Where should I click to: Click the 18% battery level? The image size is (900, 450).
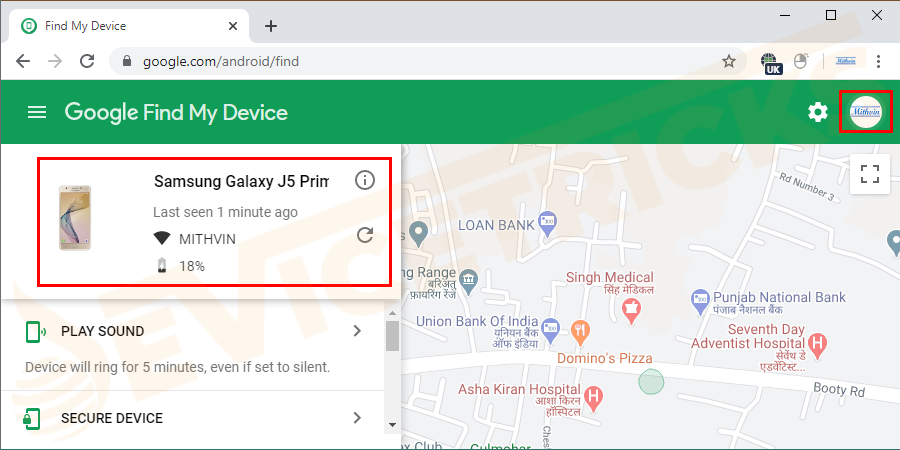click(x=192, y=266)
